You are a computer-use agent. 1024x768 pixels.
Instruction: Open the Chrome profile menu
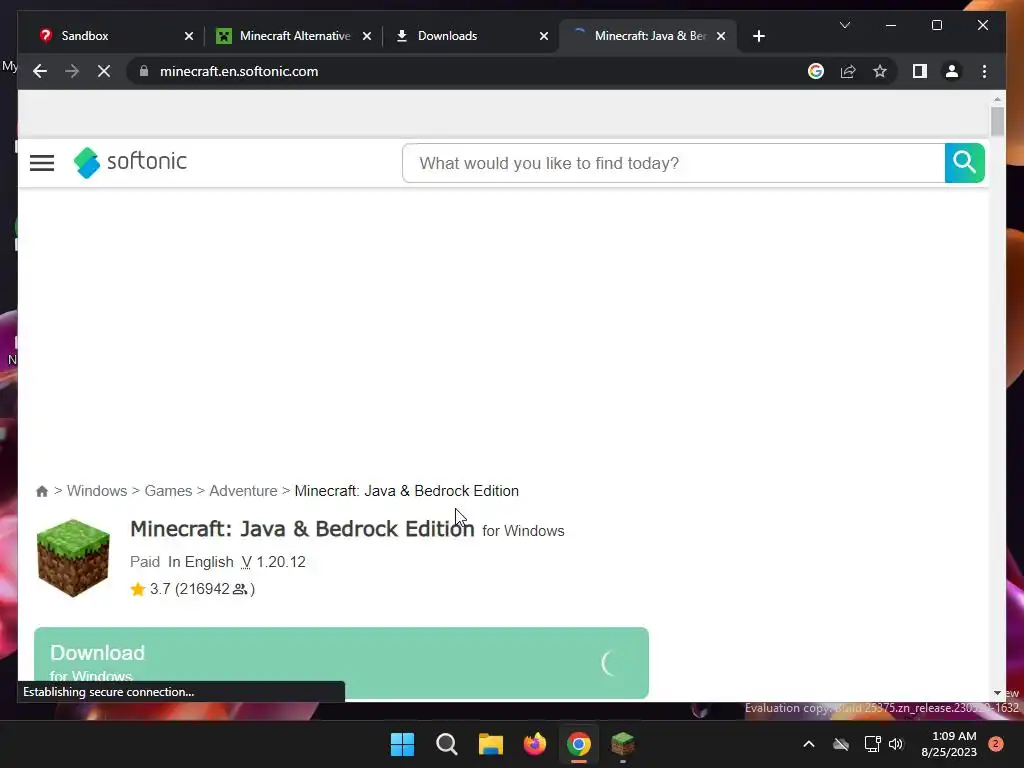pos(952,71)
